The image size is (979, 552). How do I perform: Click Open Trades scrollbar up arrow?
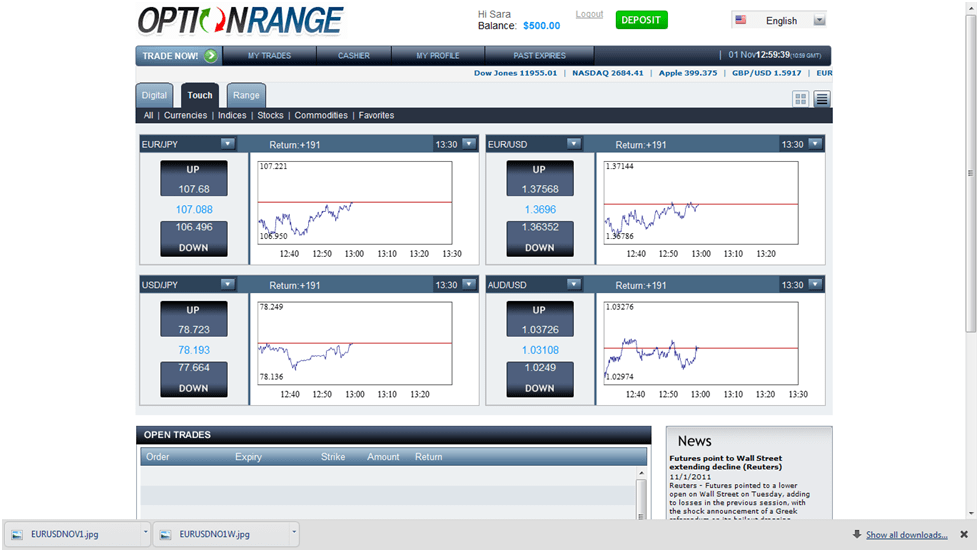tap(641, 473)
